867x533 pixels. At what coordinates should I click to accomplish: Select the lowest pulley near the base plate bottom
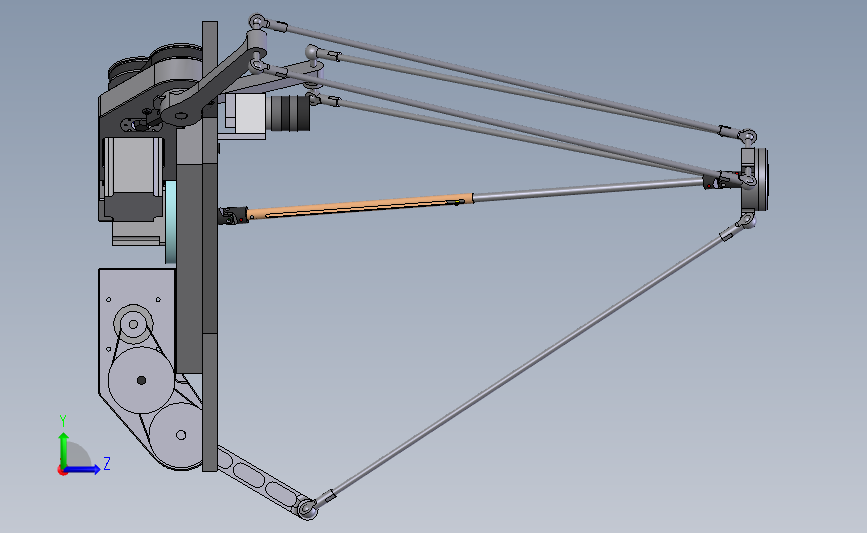tap(179, 436)
